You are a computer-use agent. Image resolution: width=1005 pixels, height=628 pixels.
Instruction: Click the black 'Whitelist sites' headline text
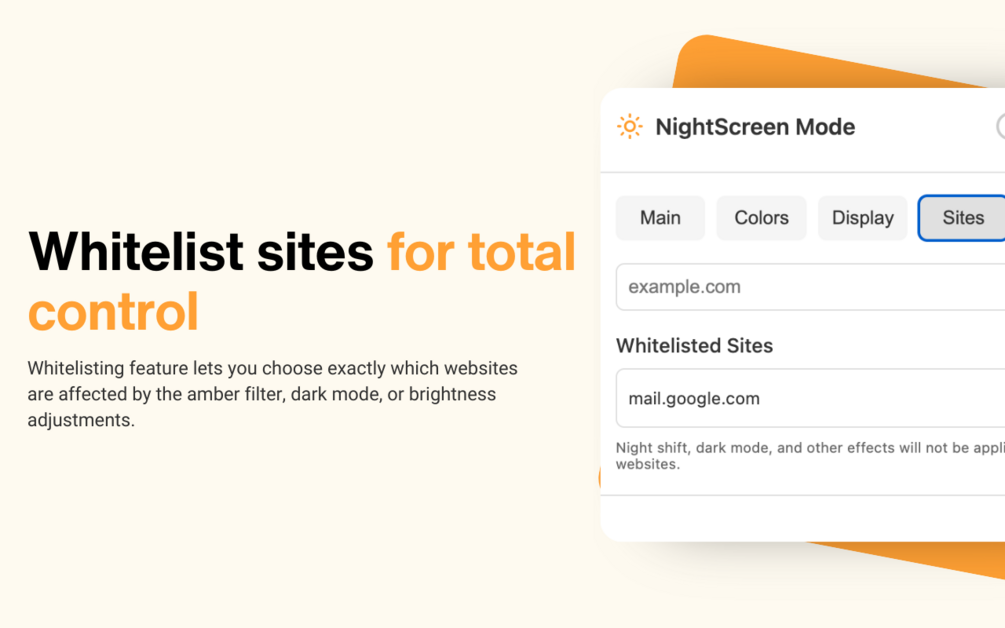[x=201, y=252]
